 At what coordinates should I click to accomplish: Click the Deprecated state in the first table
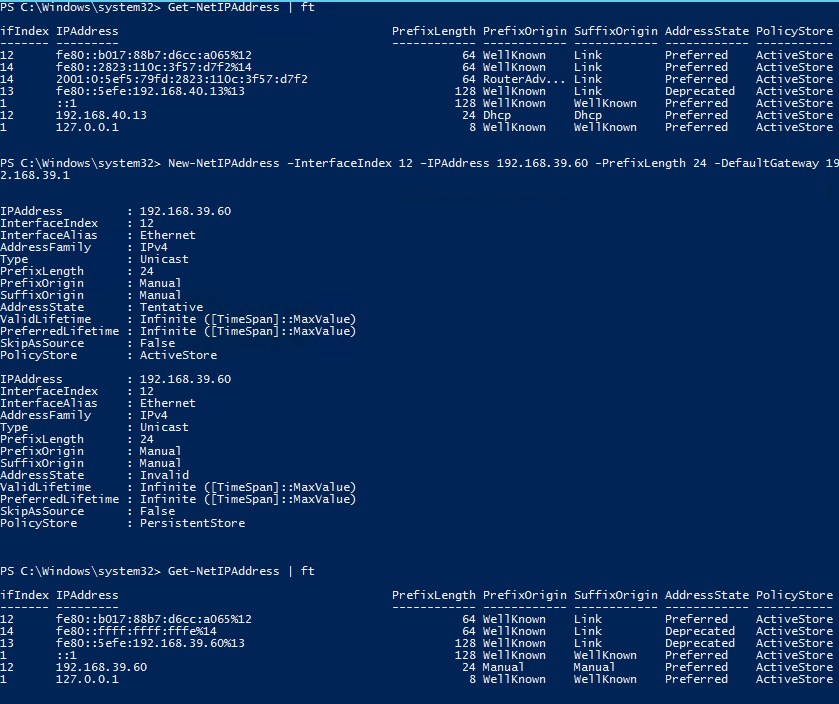tap(699, 91)
